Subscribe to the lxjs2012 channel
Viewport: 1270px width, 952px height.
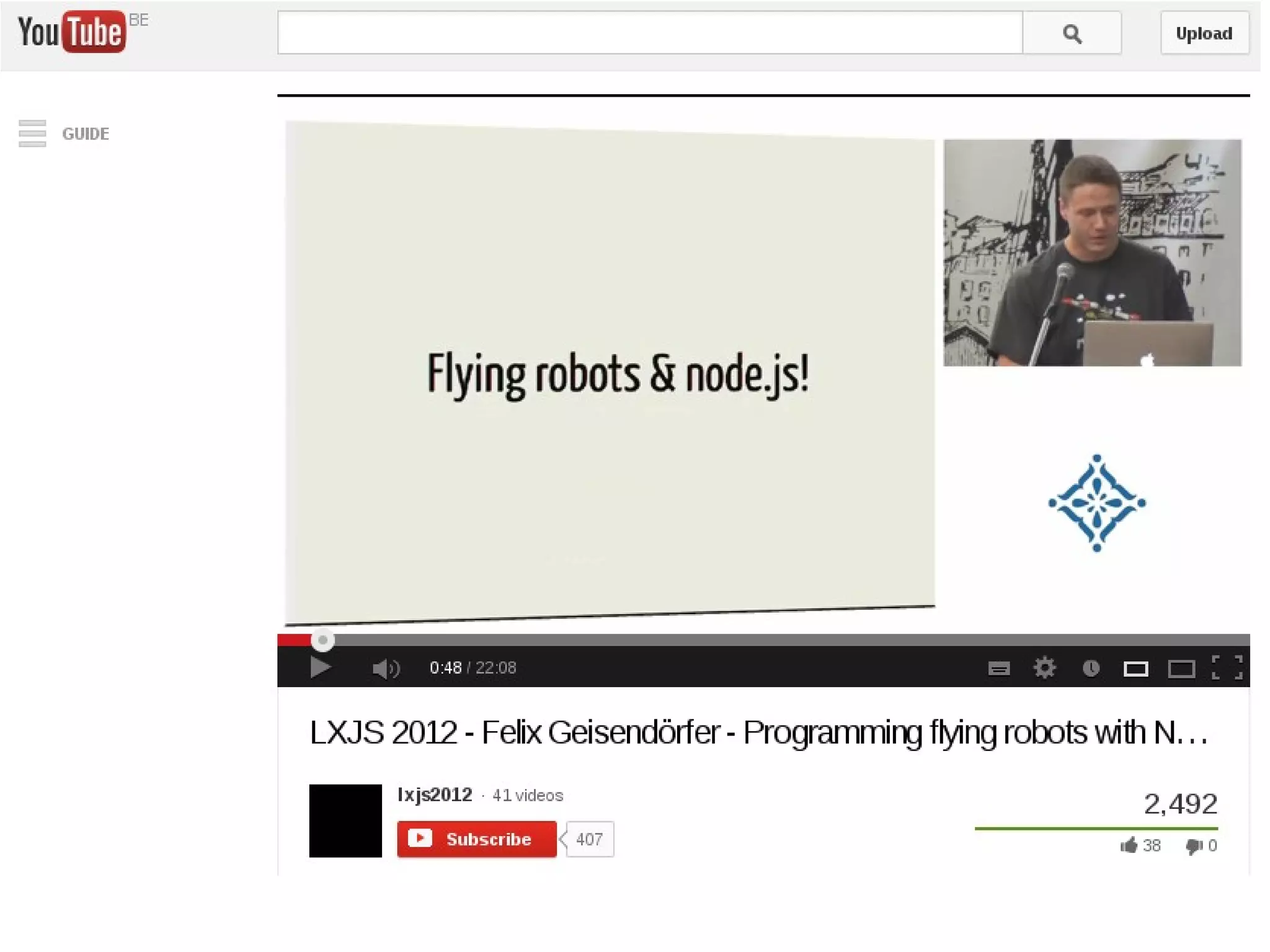[476, 839]
